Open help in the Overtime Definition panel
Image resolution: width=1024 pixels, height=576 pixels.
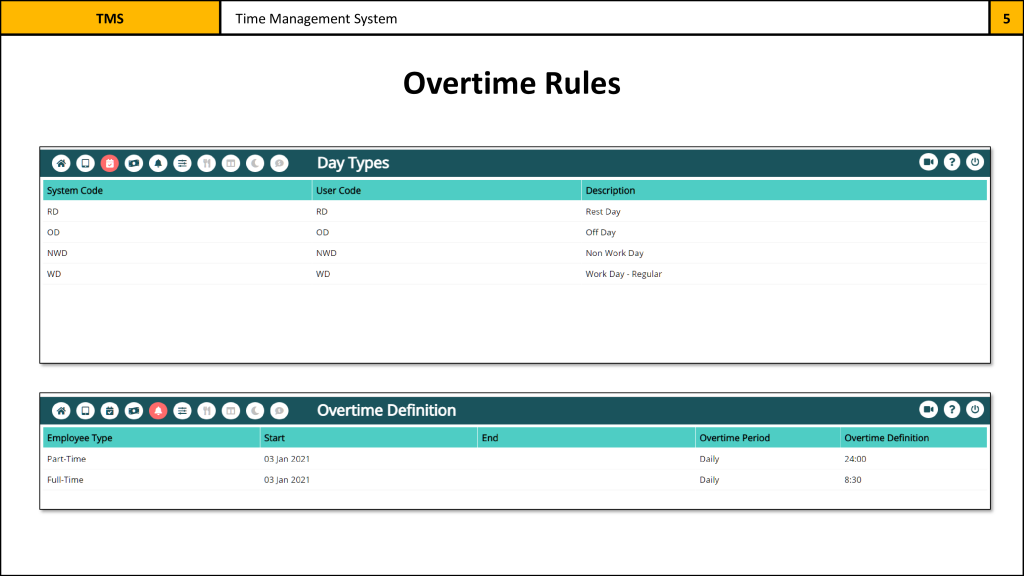tap(952, 409)
